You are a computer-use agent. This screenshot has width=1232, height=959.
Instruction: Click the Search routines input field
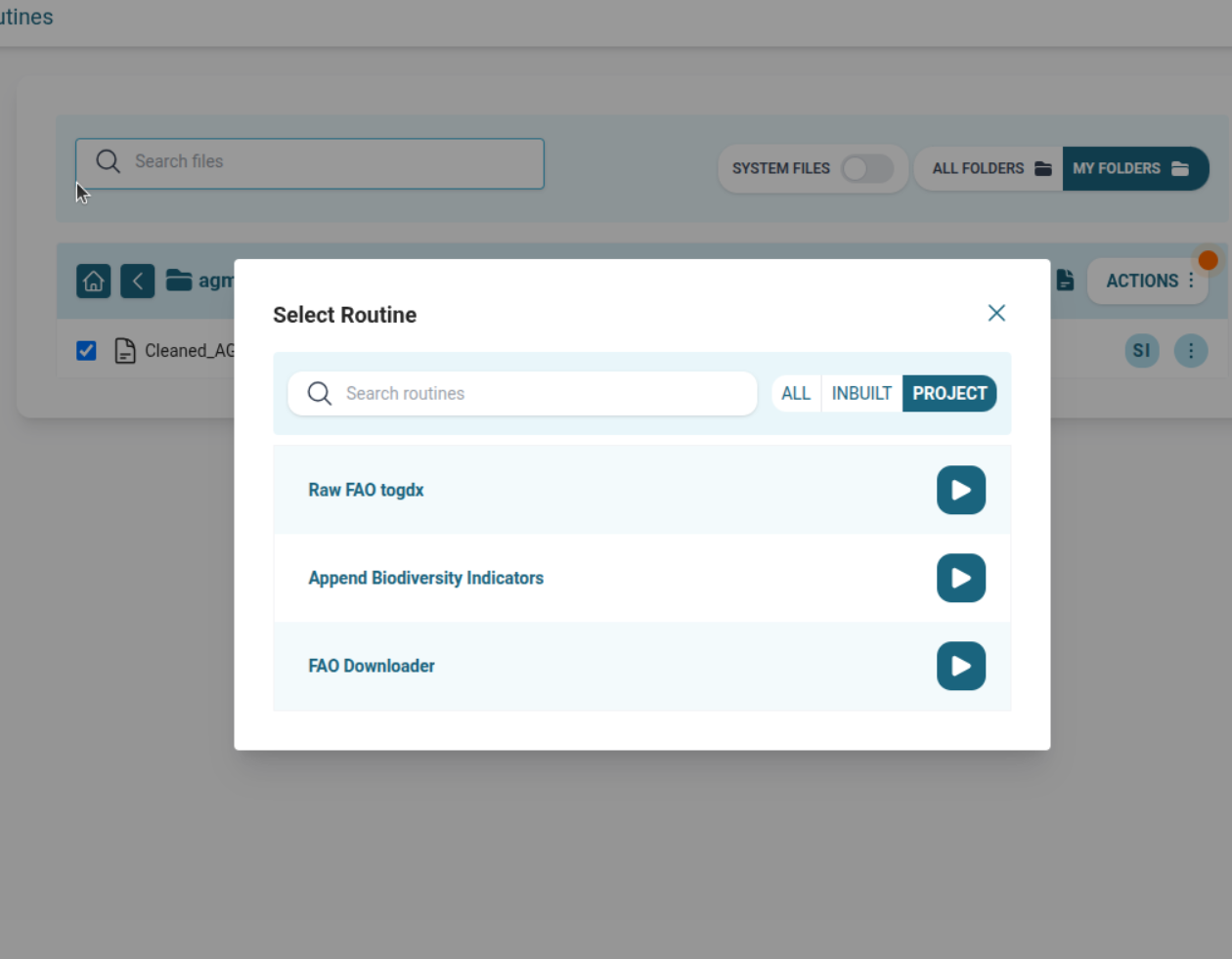(522, 393)
